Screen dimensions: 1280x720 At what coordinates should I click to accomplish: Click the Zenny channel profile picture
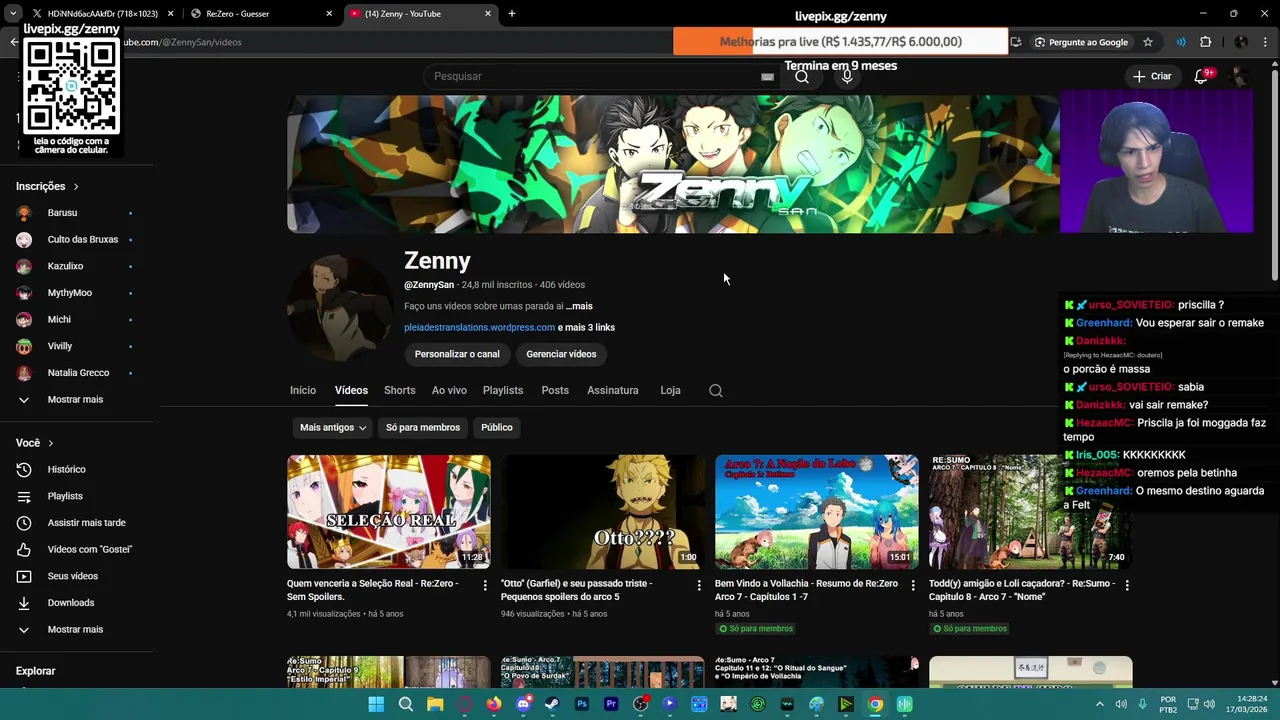pyautogui.click(x=338, y=306)
